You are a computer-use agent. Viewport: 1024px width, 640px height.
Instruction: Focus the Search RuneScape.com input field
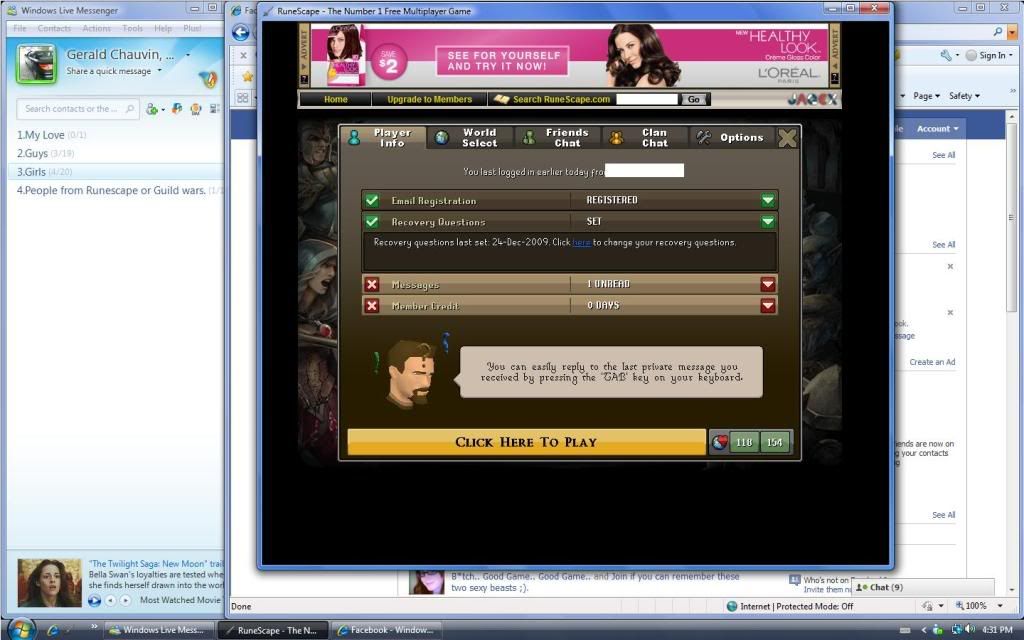click(x=647, y=99)
